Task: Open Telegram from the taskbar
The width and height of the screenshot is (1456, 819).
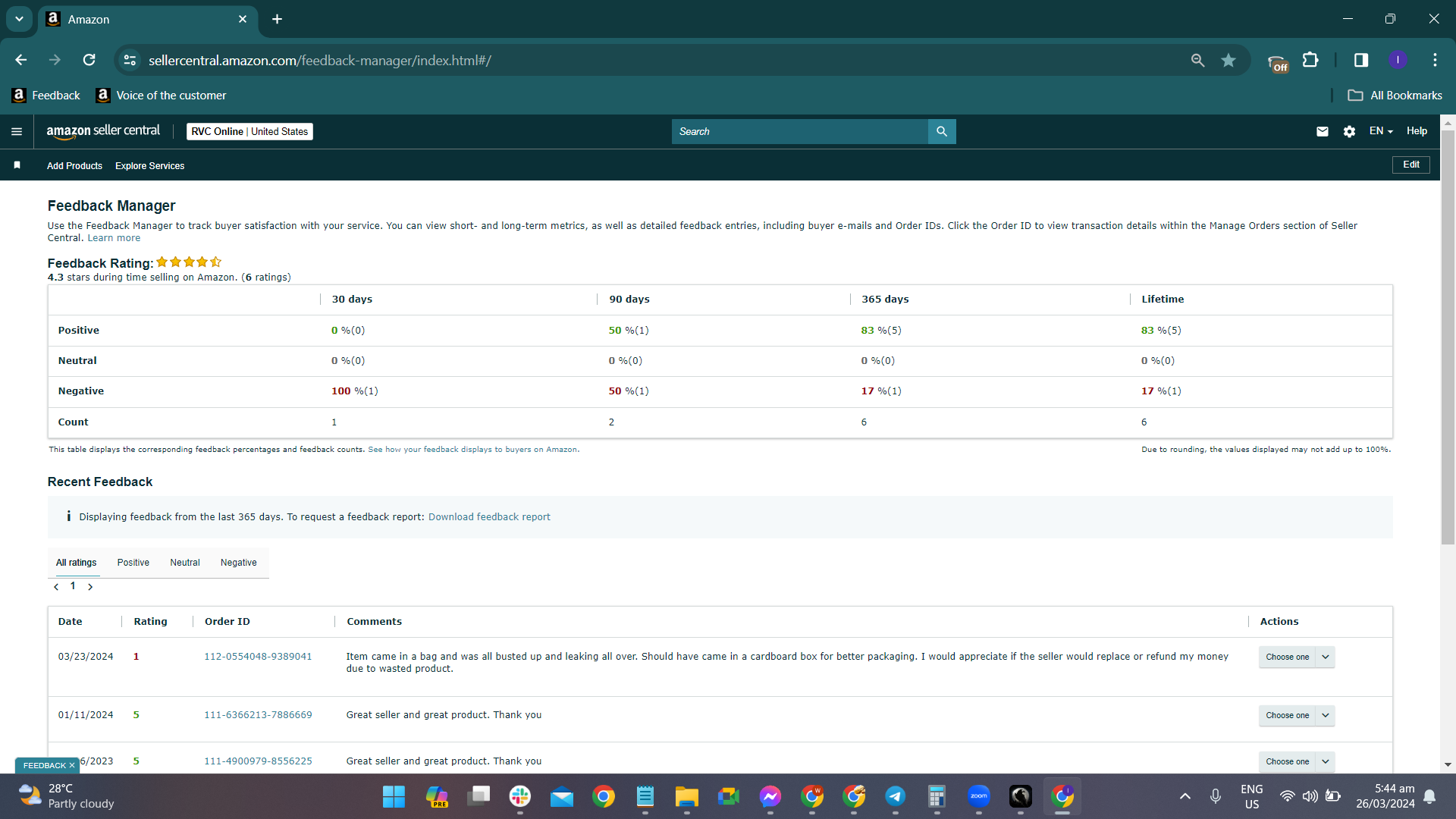Action: (x=896, y=797)
